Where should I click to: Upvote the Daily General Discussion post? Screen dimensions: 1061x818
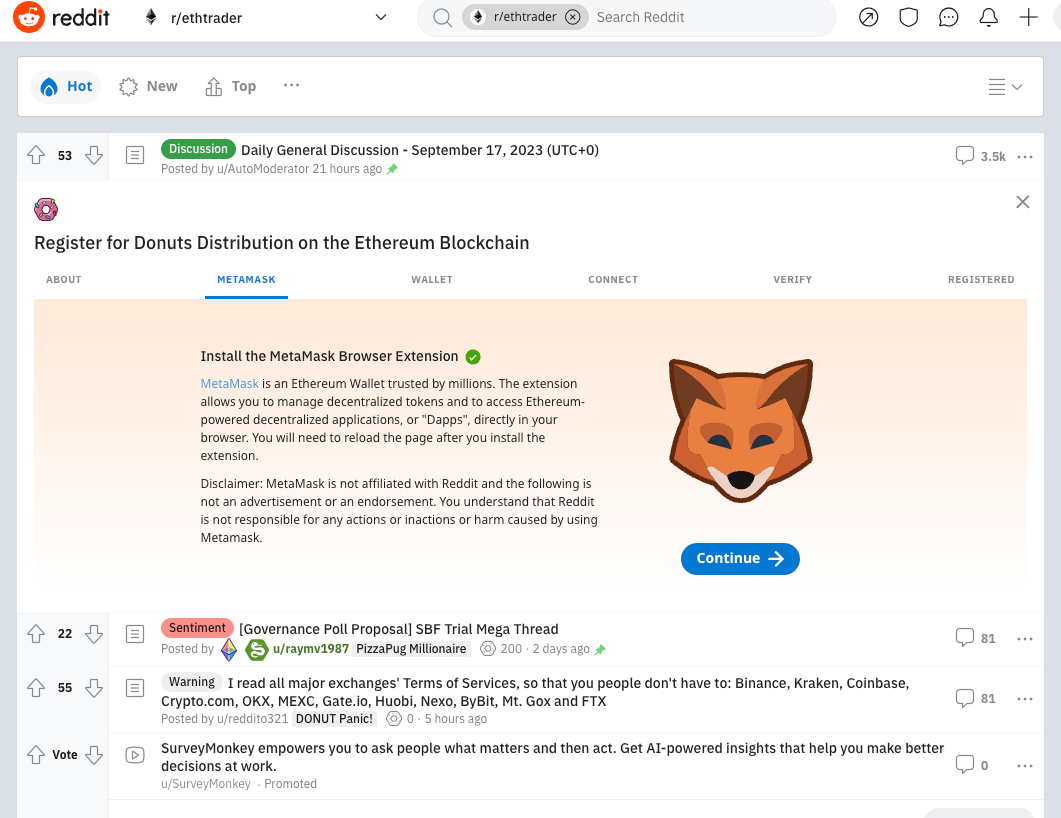(36, 156)
